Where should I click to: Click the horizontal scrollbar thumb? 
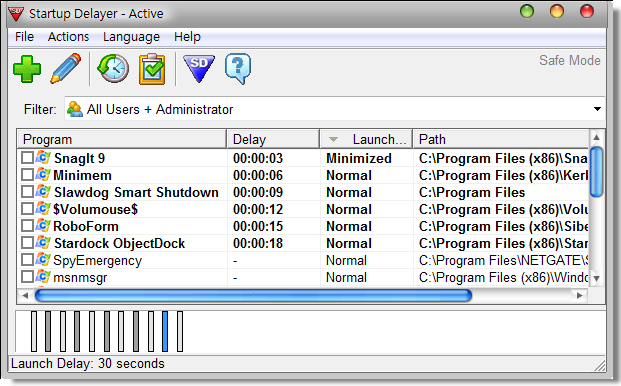pyautogui.click(x=253, y=295)
